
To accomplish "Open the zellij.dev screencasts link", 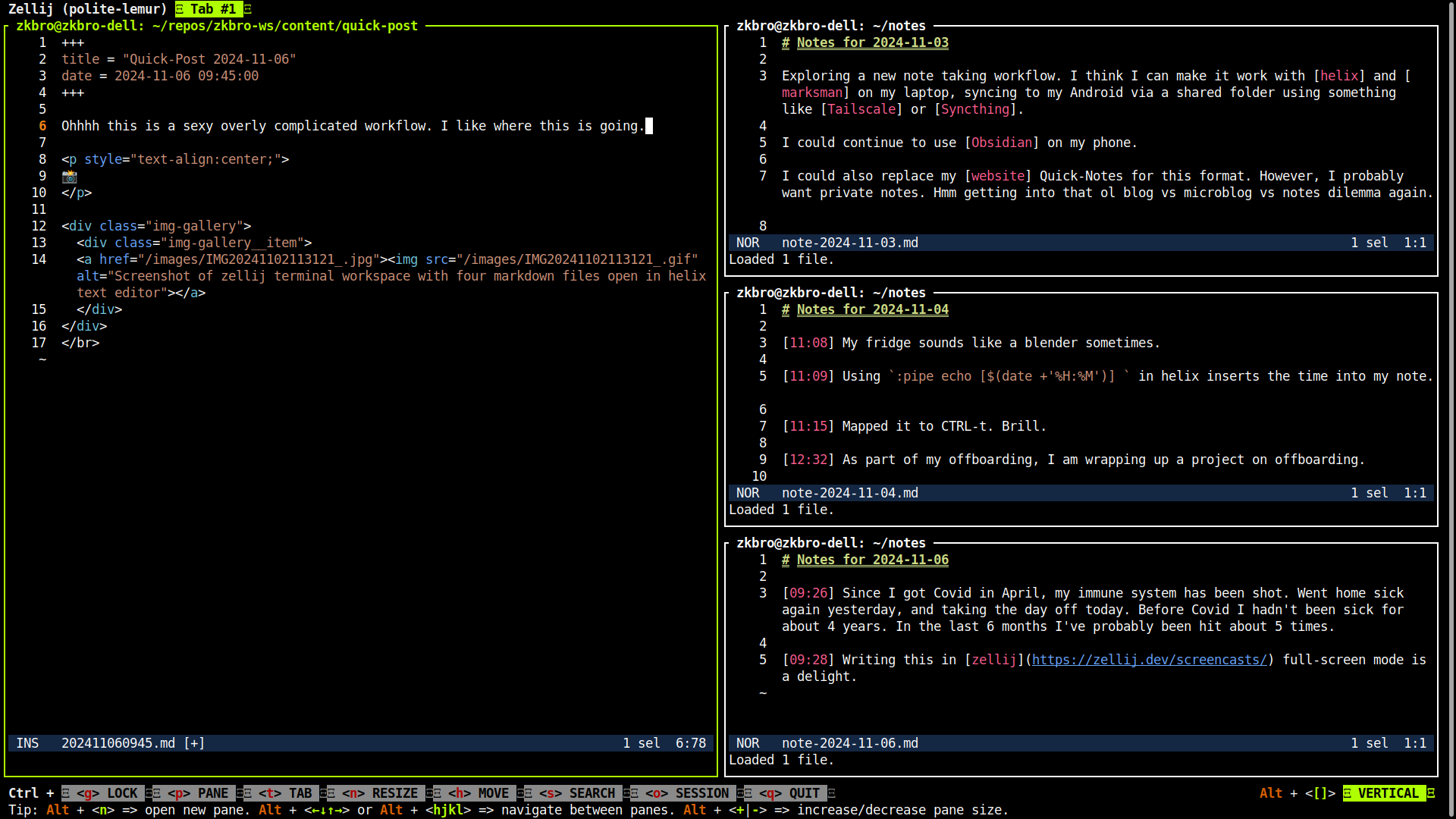I will (1149, 660).
